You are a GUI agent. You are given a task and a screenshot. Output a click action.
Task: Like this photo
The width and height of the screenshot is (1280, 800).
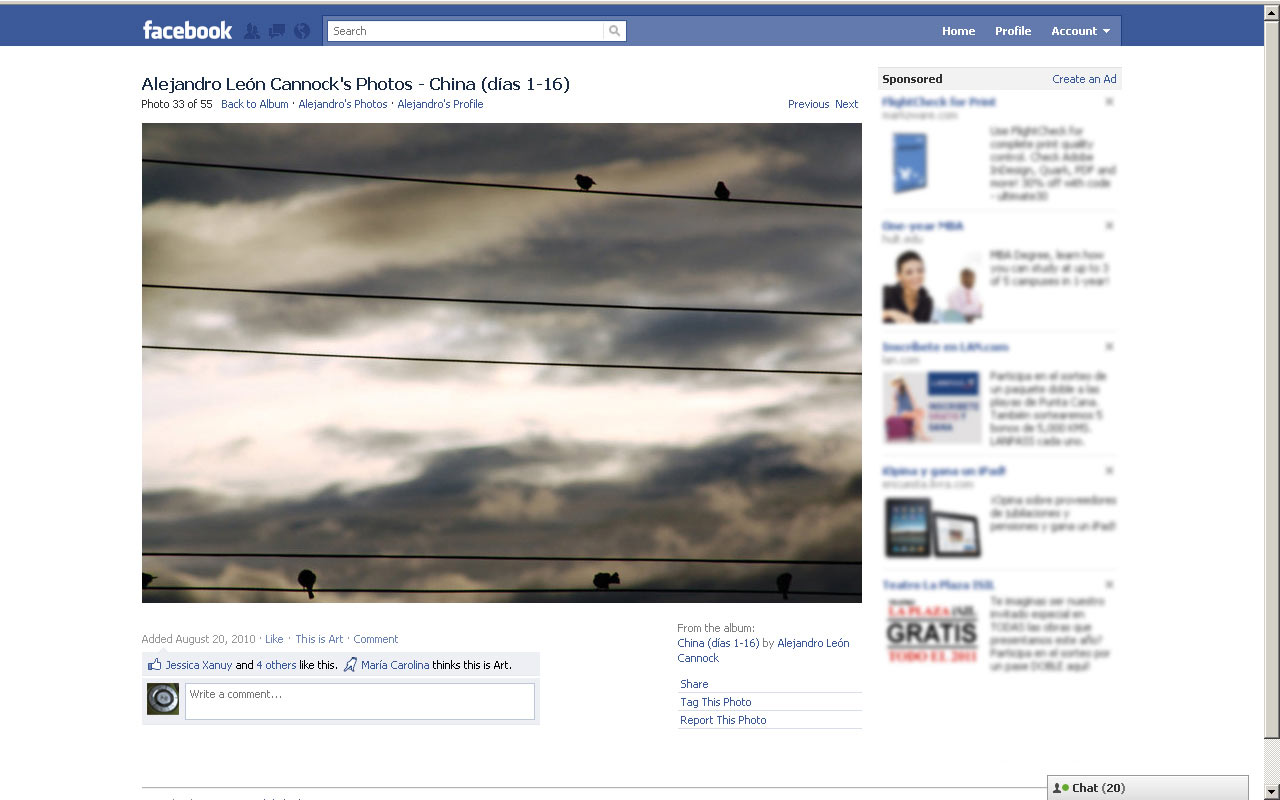click(x=274, y=639)
